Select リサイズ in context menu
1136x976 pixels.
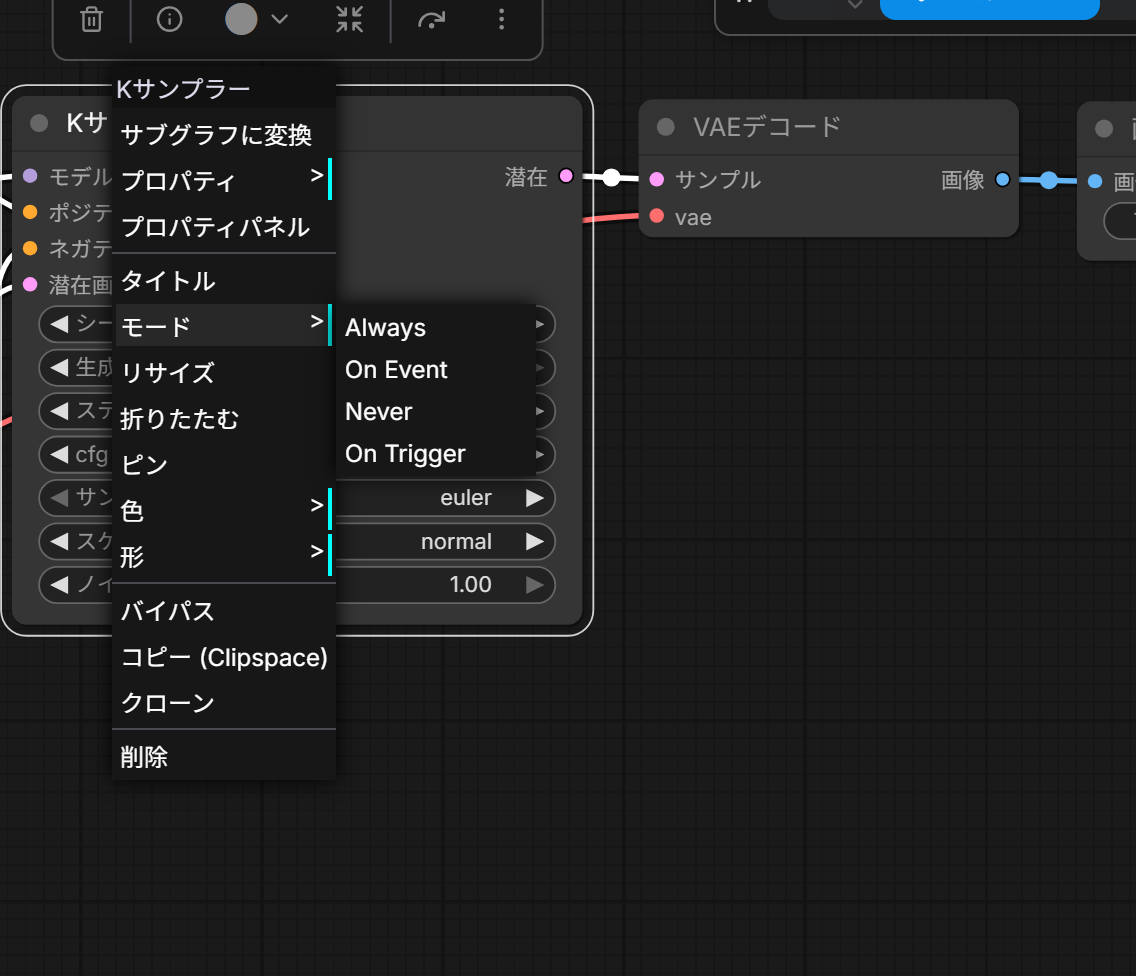point(224,372)
